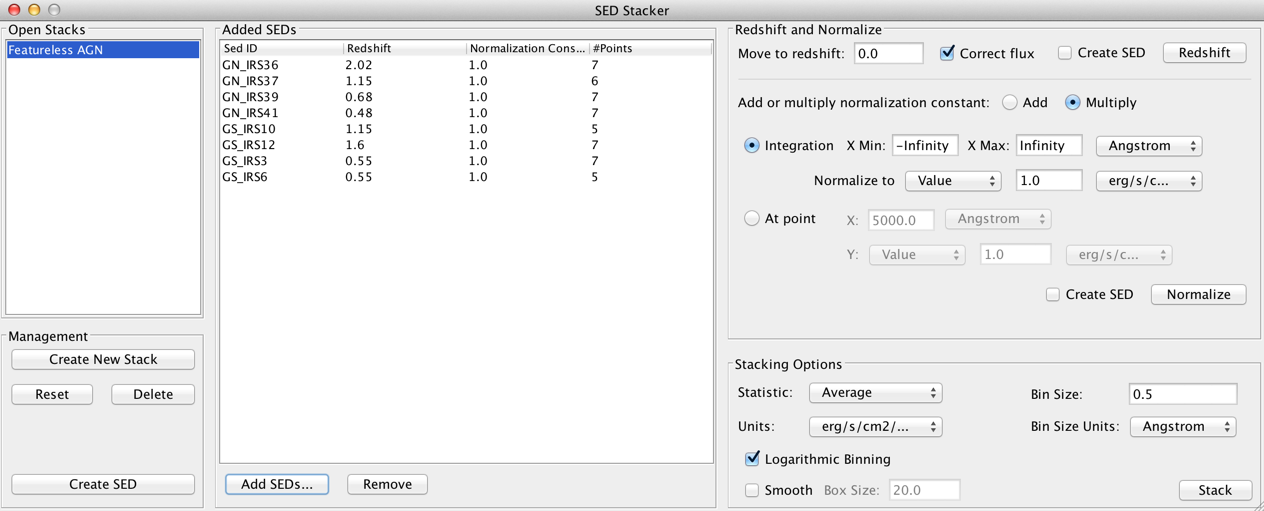This screenshot has width=1264, height=511.
Task: Sort by #Points column header
Action: [650, 48]
